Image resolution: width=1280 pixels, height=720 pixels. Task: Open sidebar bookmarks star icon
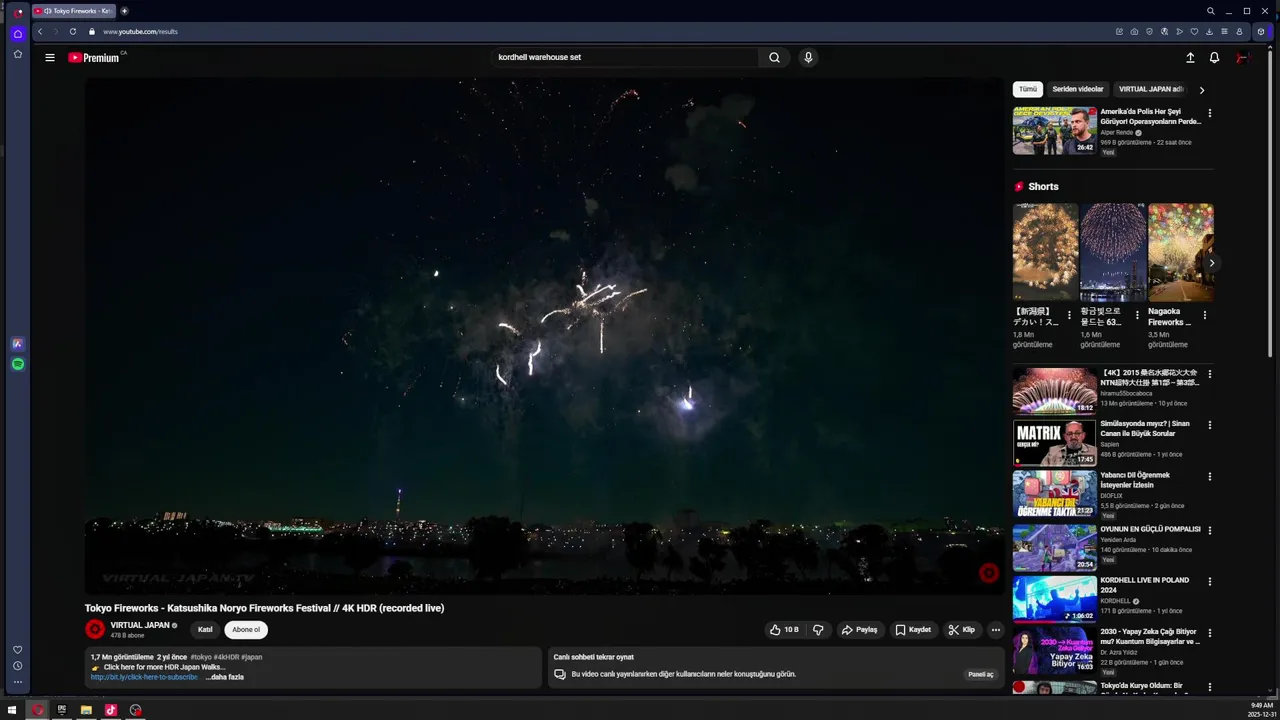17,54
